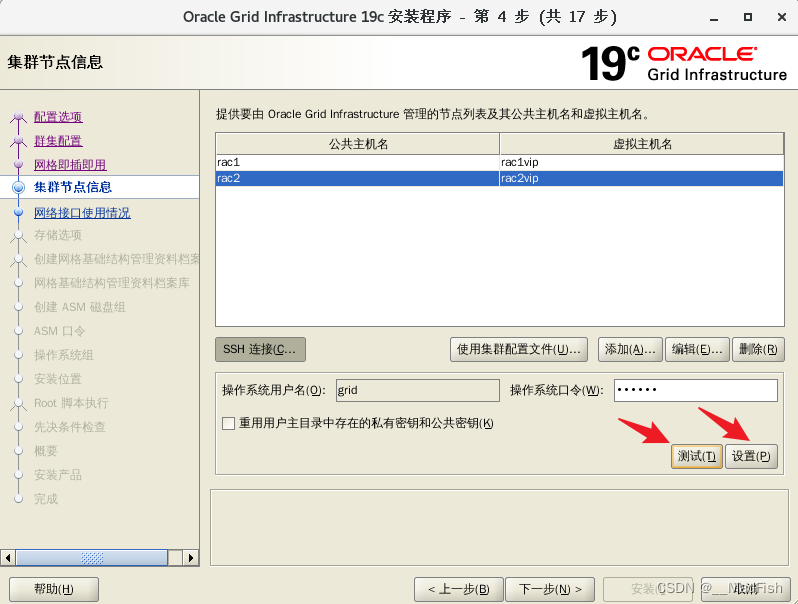The width and height of the screenshot is (798, 604).
Task: Enable reuse of existing private and public keys
Action: pos(229,423)
